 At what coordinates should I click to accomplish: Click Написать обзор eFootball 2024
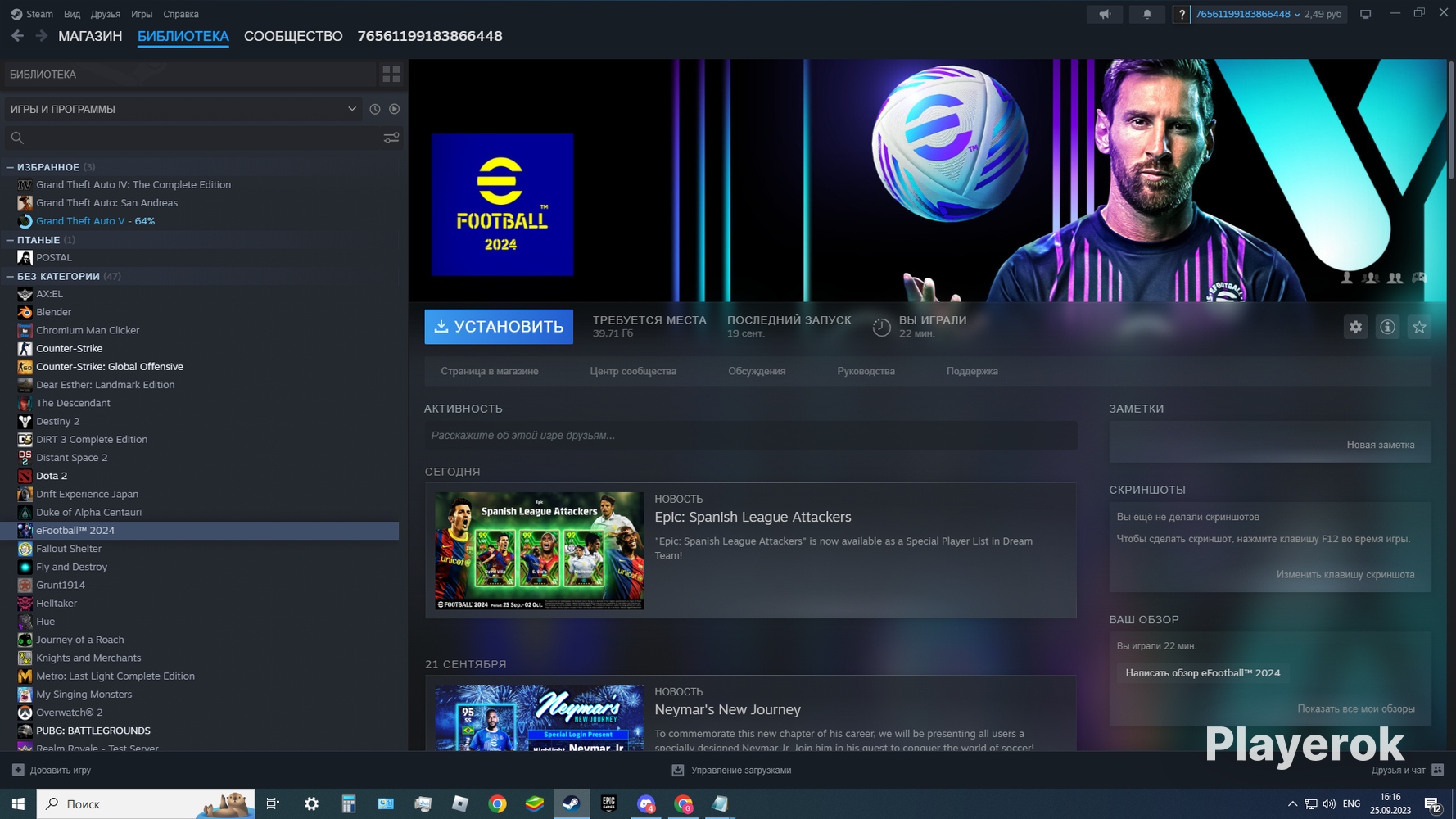click(1203, 673)
